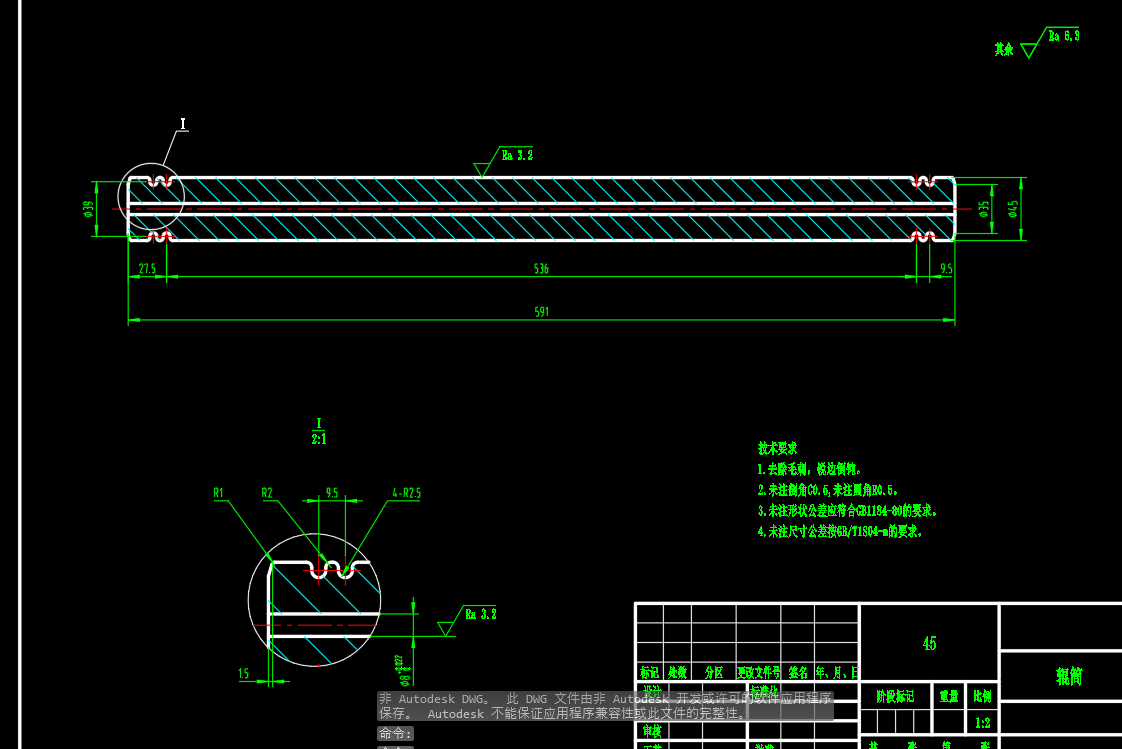This screenshot has height=749, width=1122.
Task: Click requirement line 4 about GB/T1804-m
Action: click(x=840, y=532)
